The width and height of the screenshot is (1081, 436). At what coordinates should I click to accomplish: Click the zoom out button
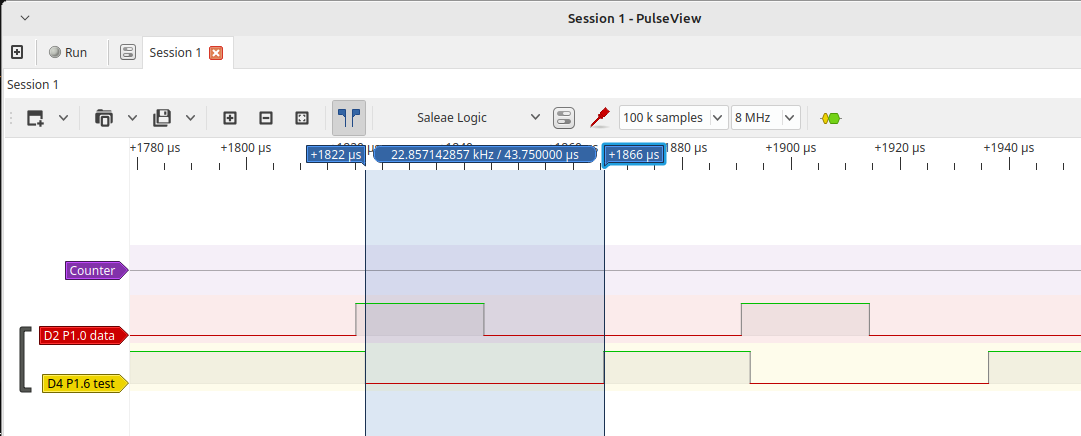tap(266, 118)
